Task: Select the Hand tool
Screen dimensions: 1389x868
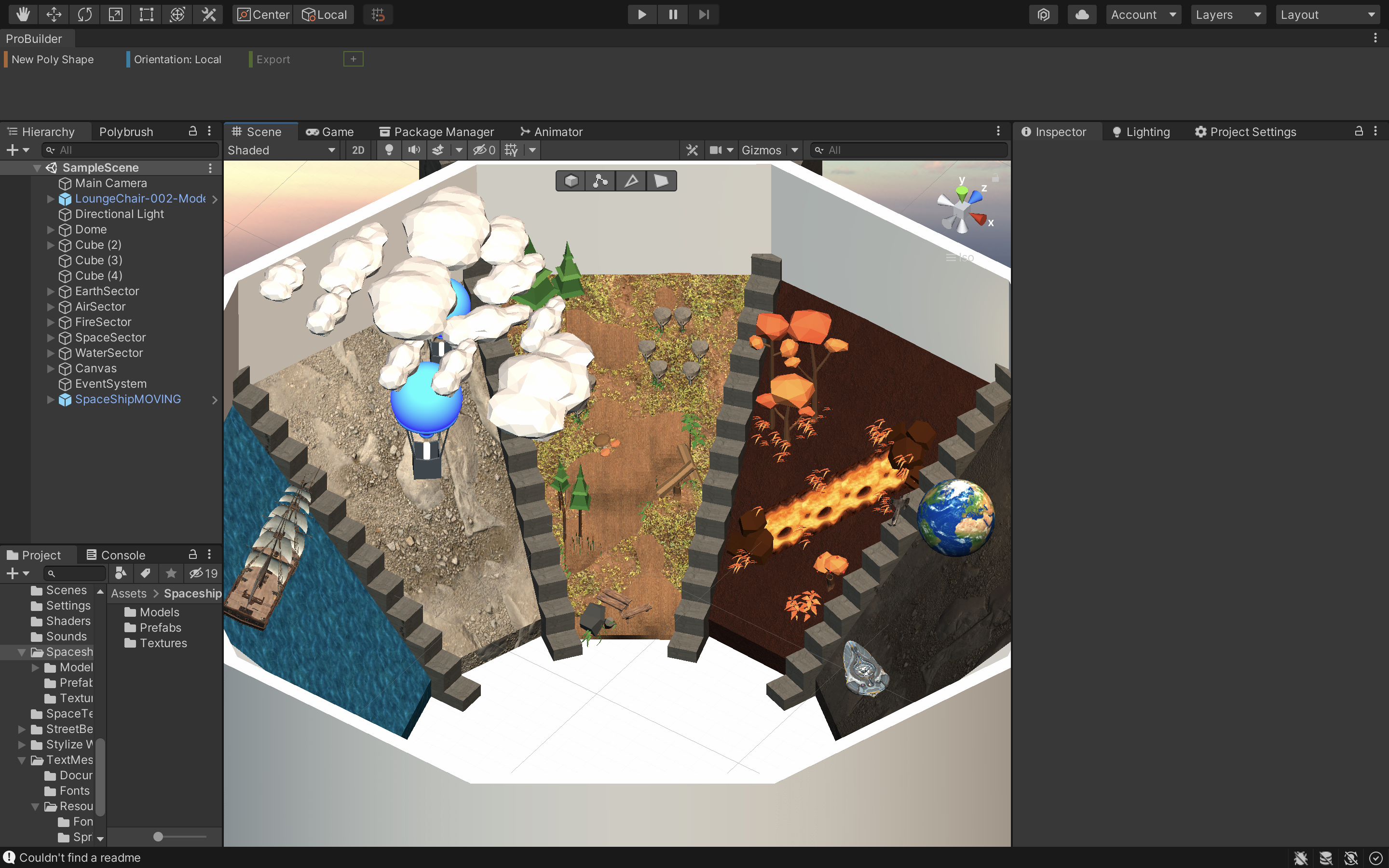Action: pyautogui.click(x=23, y=14)
